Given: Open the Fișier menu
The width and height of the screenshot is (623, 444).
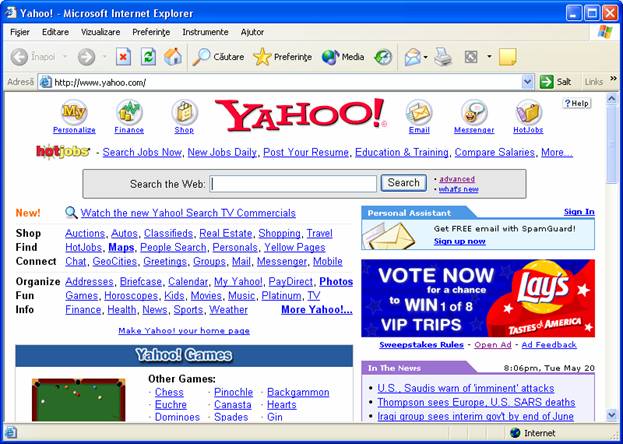Looking at the screenshot, I should pyautogui.click(x=19, y=32).
